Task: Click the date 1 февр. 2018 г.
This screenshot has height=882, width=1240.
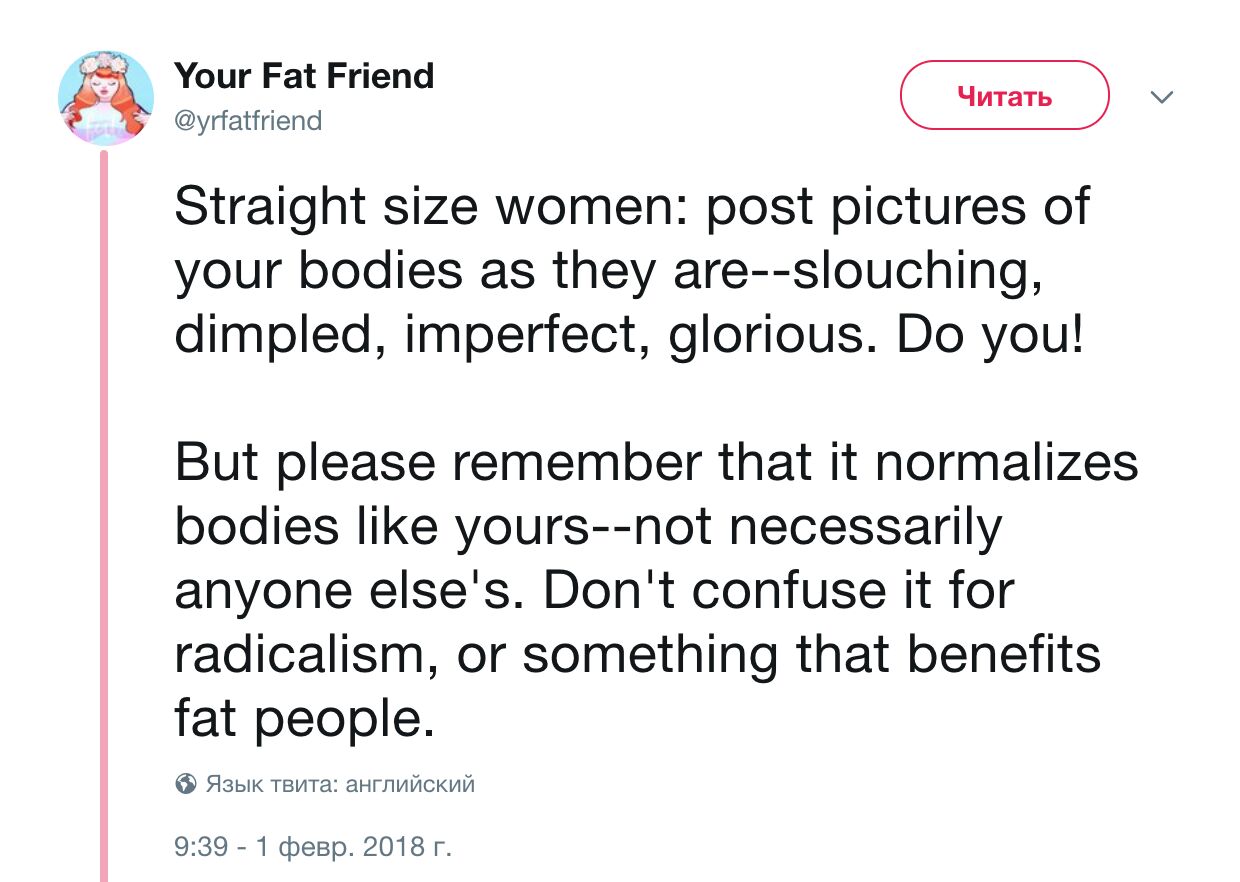Action: coord(354,849)
